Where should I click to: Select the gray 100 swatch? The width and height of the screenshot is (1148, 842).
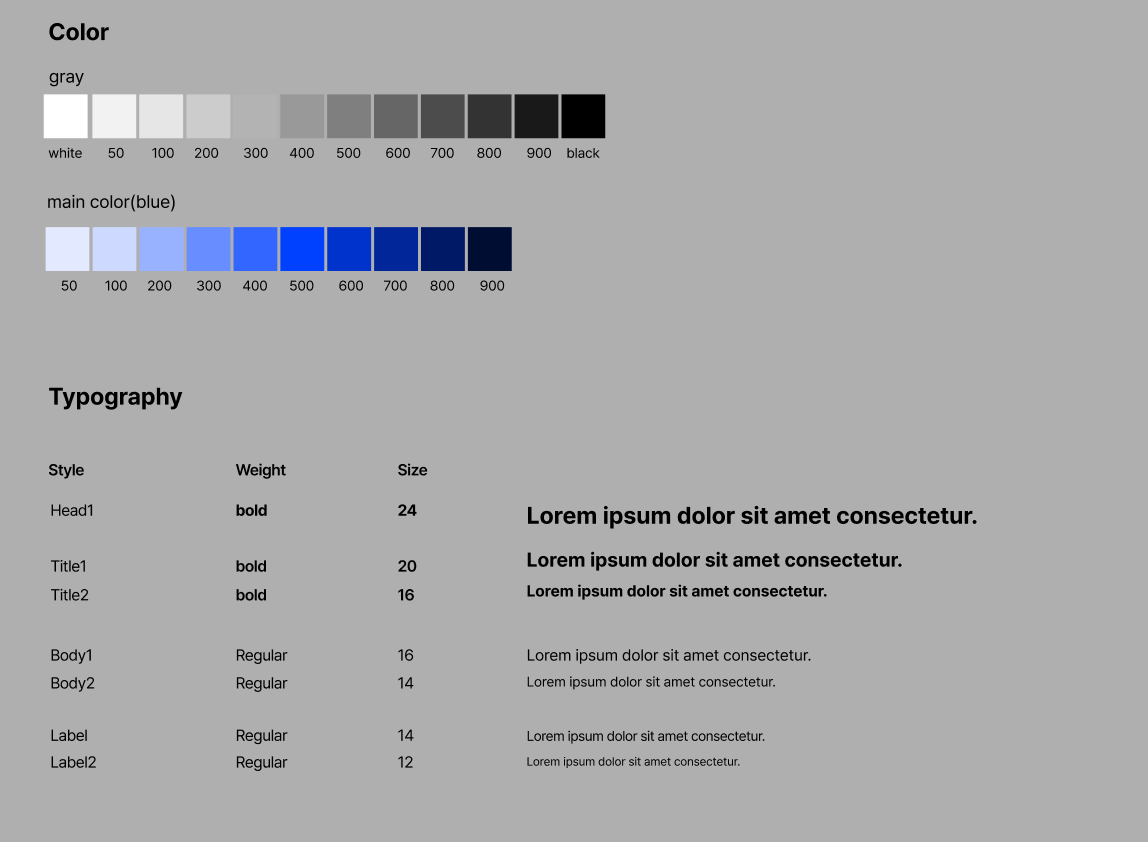click(x=161, y=116)
